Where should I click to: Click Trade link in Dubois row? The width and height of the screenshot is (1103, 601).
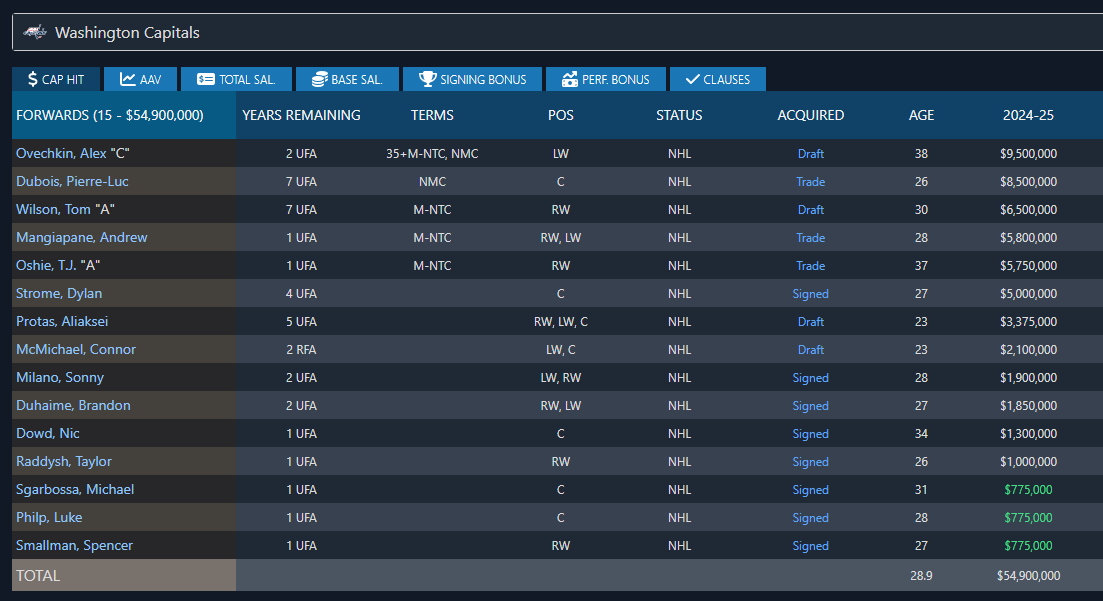tap(810, 182)
